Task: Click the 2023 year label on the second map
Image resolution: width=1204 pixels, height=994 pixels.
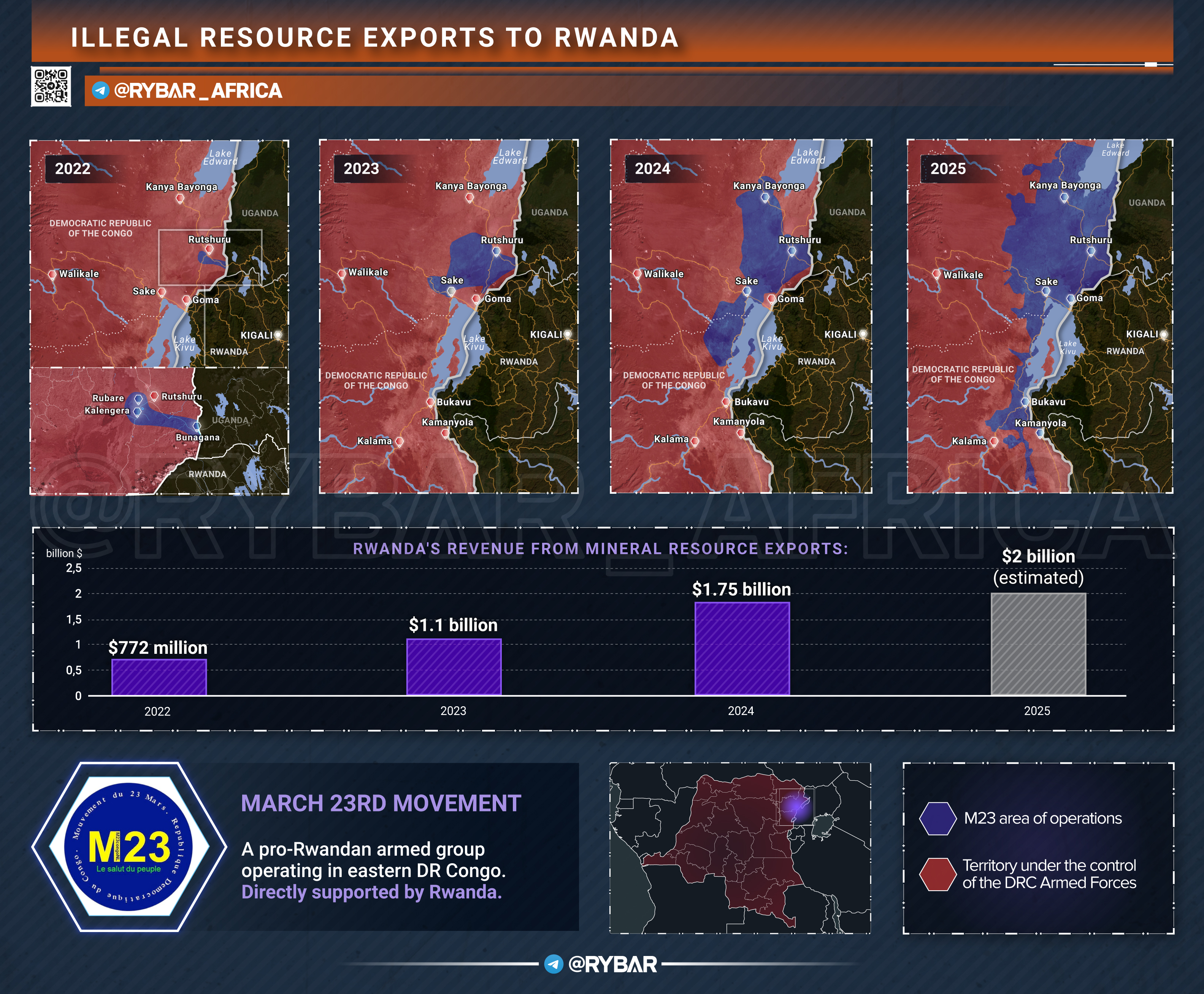Action: click(361, 168)
